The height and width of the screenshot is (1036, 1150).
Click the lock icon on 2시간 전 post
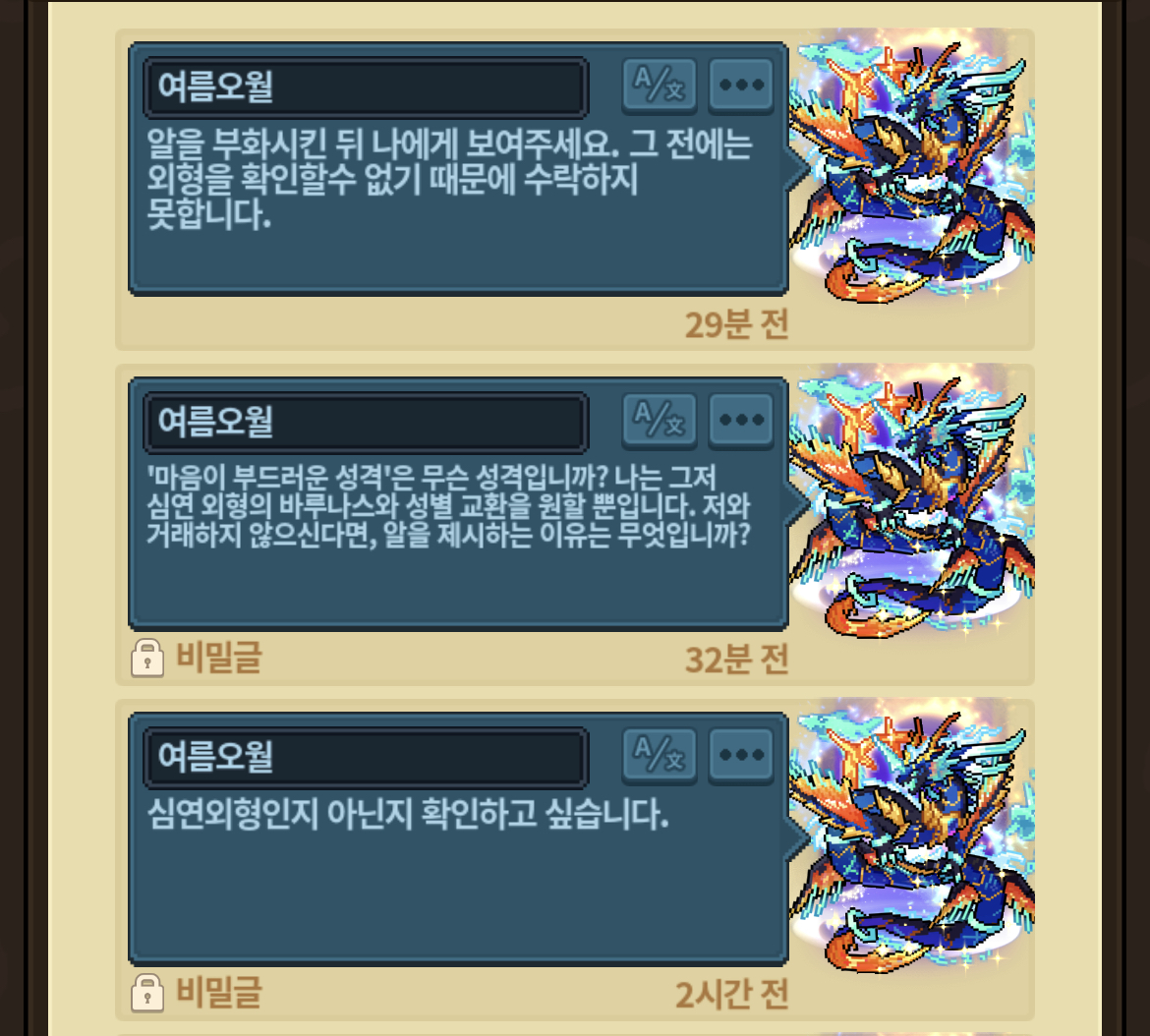[147, 993]
